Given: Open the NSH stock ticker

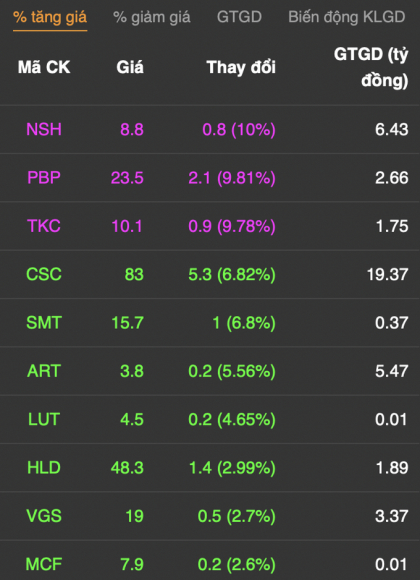Looking at the screenshot, I should click(44, 129).
